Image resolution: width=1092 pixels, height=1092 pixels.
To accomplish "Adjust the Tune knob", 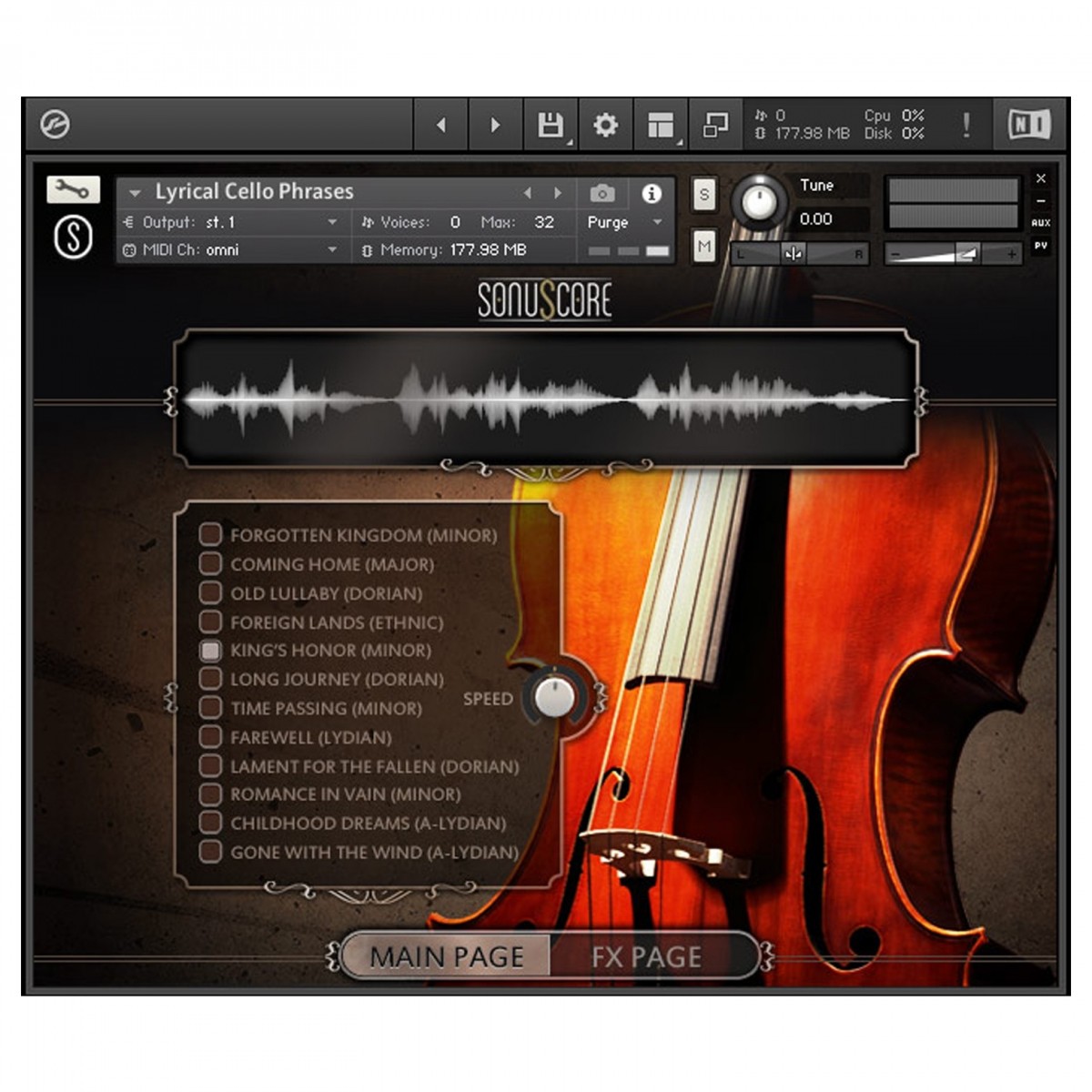I will [x=761, y=200].
